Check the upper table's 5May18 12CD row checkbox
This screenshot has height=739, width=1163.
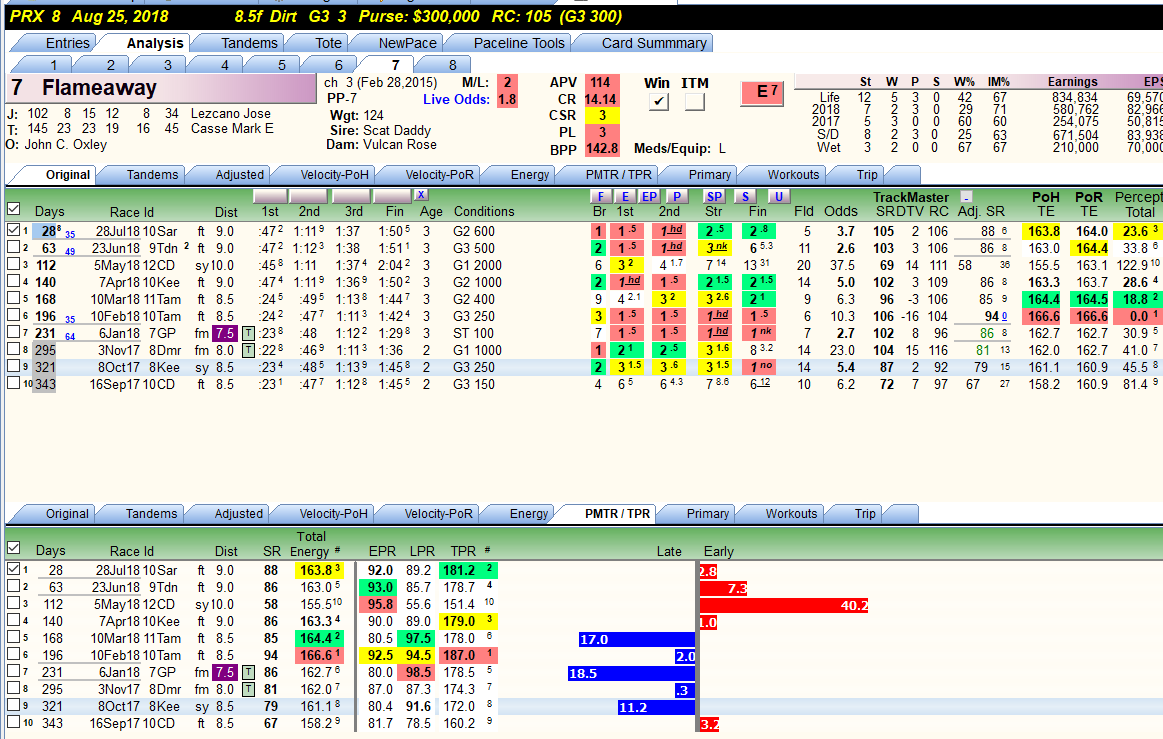[13, 265]
